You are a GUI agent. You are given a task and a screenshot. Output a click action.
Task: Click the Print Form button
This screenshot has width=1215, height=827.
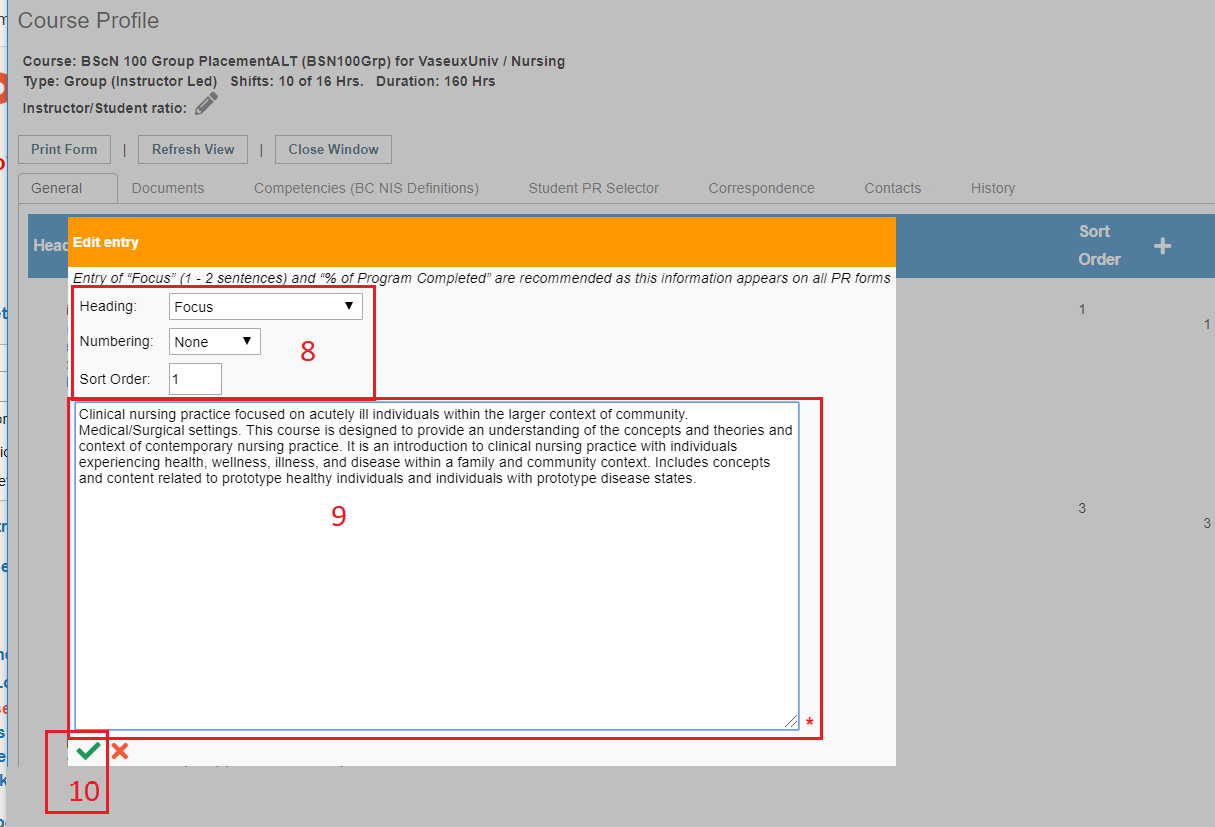(x=64, y=149)
